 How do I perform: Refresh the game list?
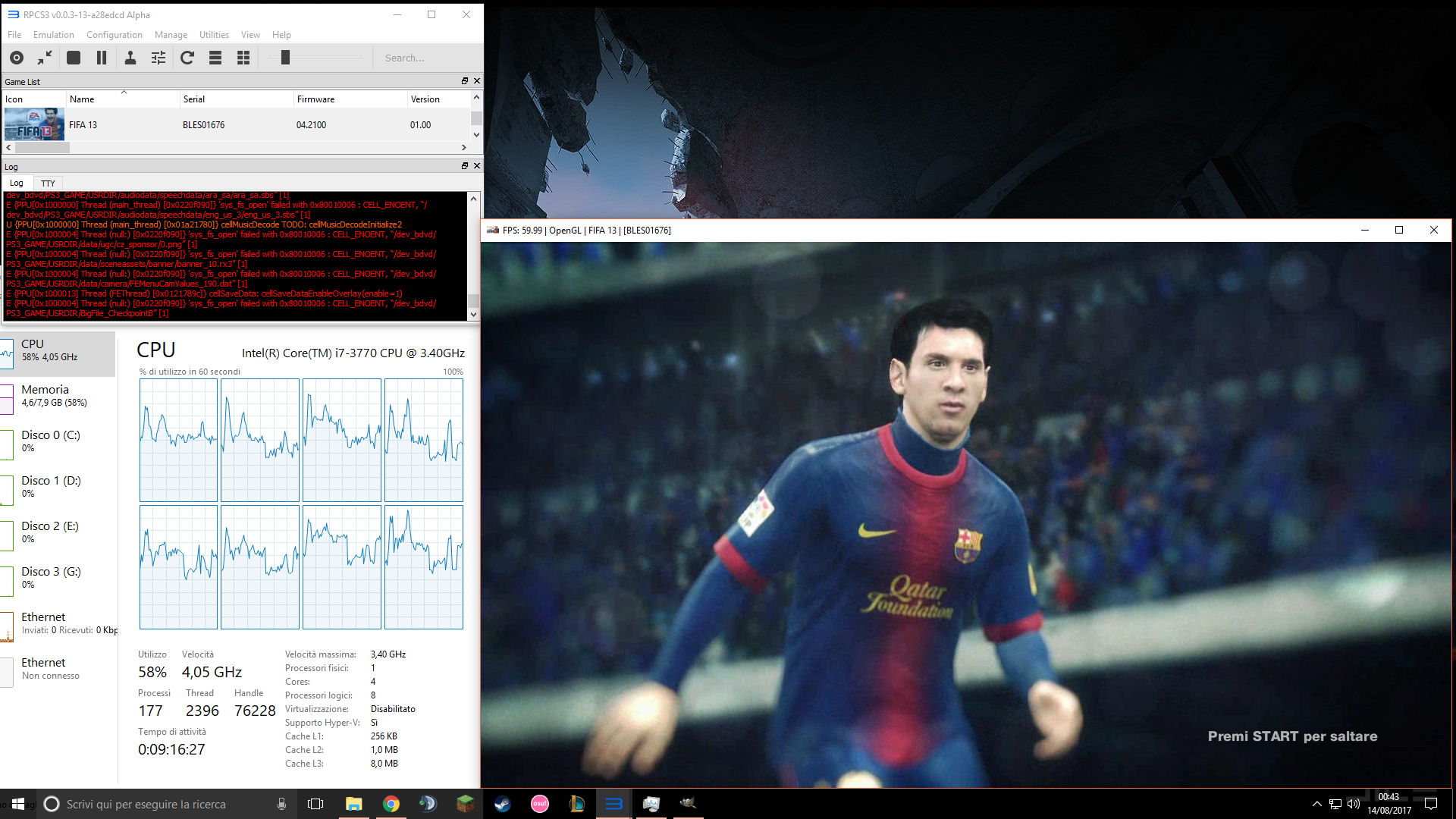187,58
